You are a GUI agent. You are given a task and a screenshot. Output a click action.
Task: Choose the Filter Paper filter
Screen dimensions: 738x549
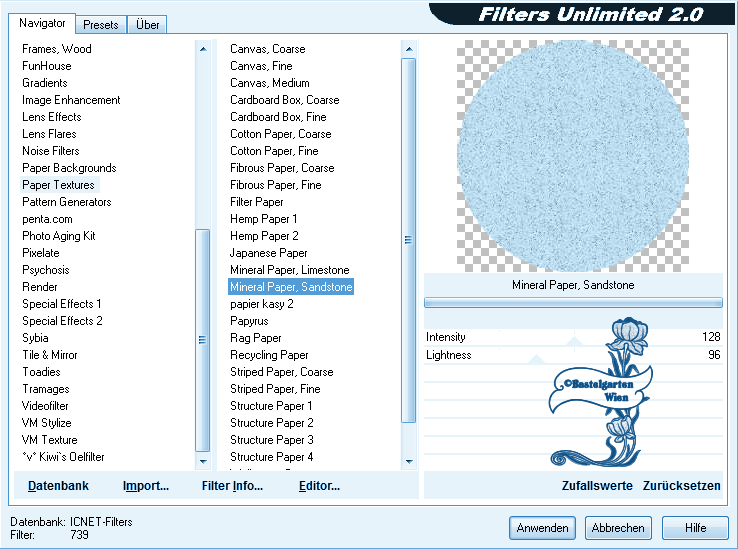(257, 202)
